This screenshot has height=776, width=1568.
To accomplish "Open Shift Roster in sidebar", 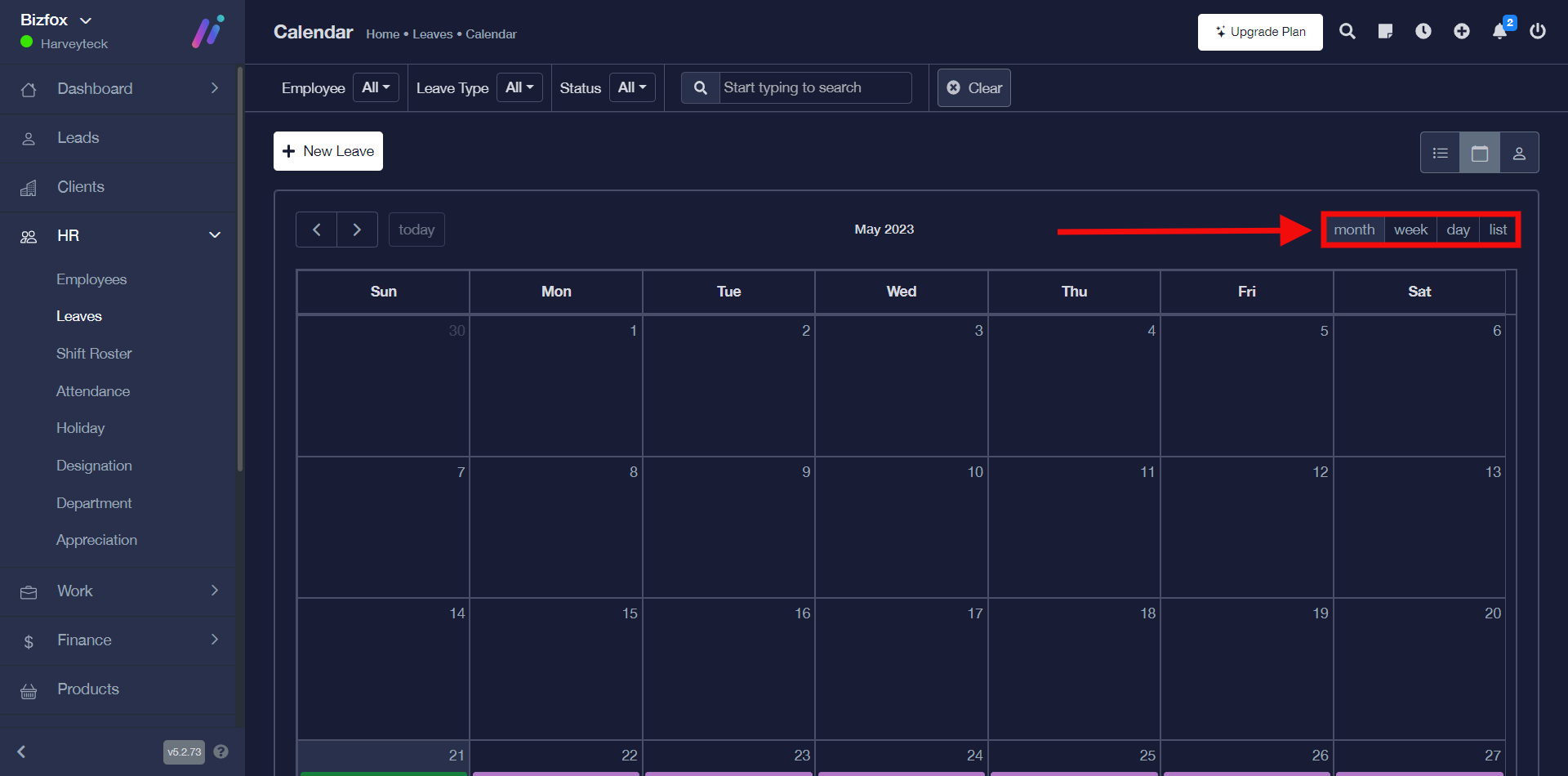I will (x=94, y=354).
